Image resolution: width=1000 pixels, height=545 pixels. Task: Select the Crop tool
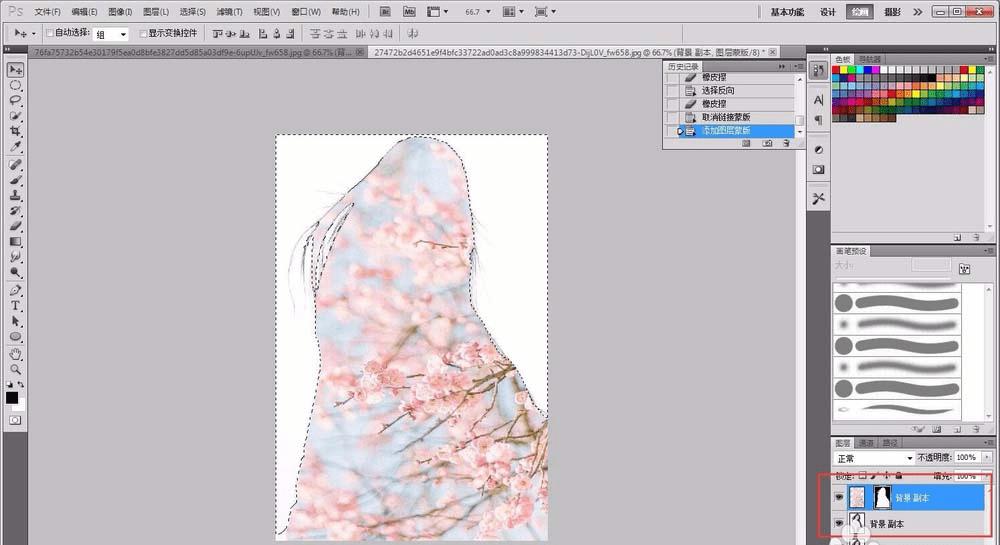tap(16, 132)
